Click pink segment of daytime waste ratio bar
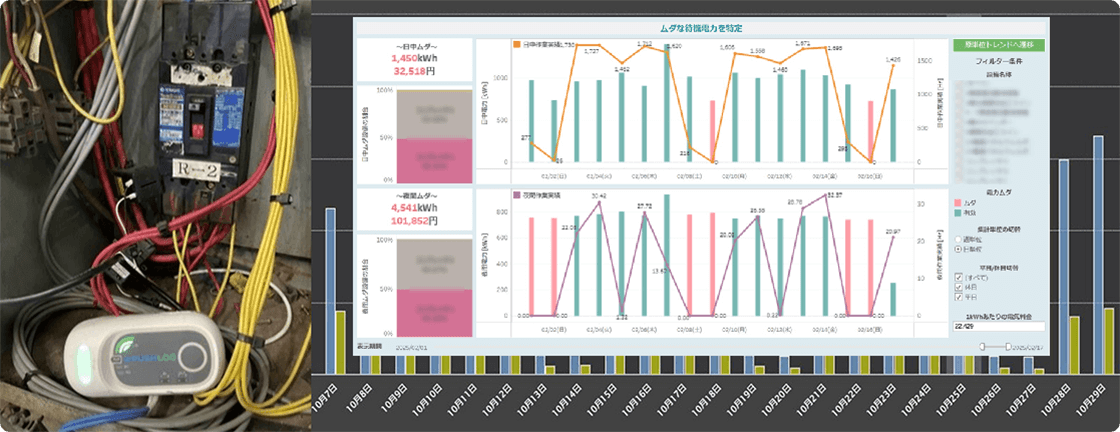This screenshot has width=1120, height=432. (x=414, y=158)
